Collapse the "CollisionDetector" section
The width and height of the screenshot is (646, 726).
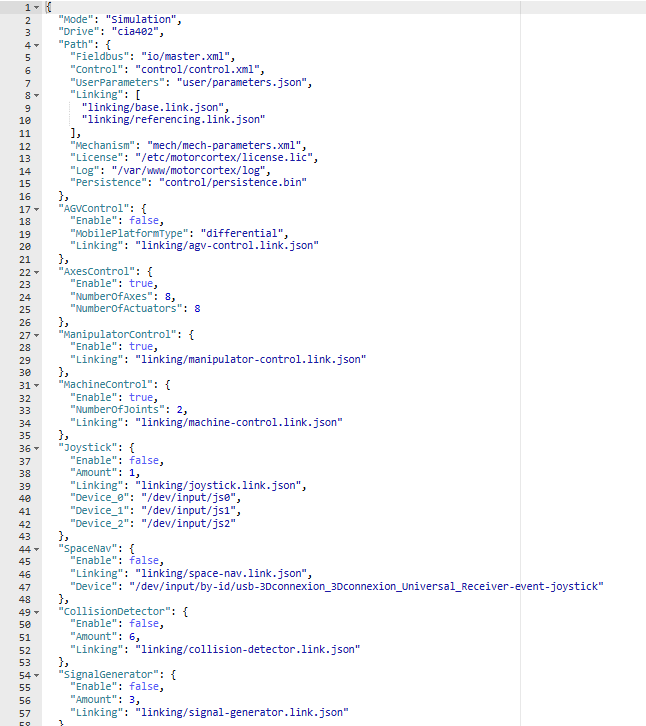[37, 611]
